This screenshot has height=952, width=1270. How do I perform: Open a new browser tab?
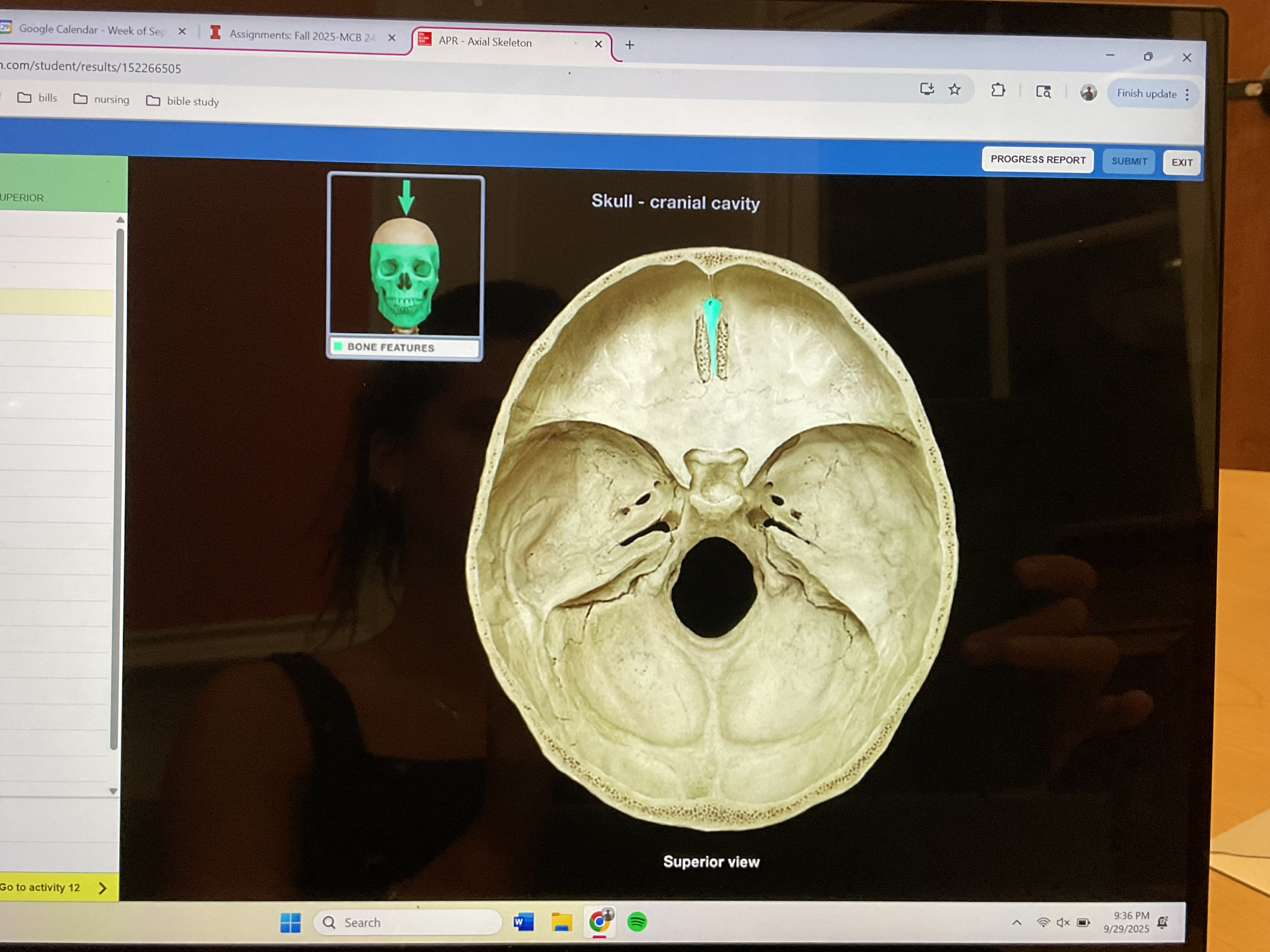(x=629, y=45)
